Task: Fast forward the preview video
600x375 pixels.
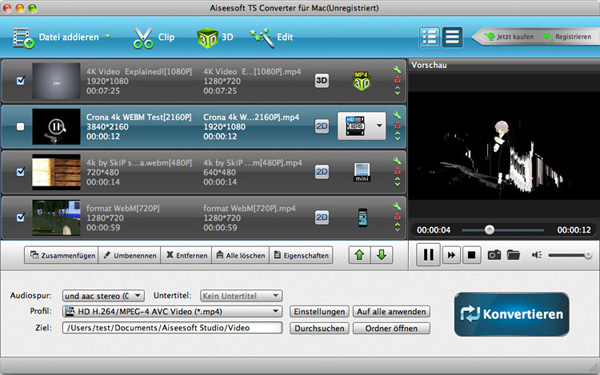Action: point(451,254)
